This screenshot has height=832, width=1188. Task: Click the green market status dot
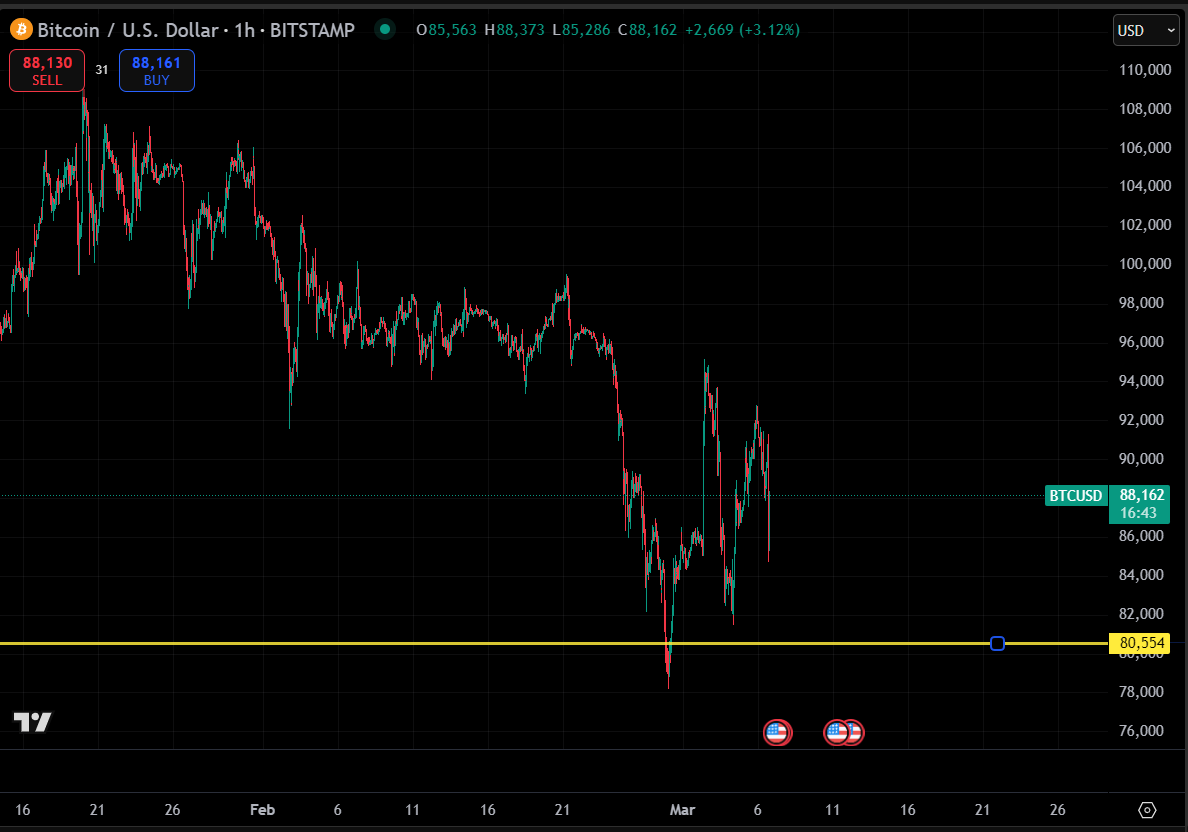pyautogui.click(x=385, y=30)
